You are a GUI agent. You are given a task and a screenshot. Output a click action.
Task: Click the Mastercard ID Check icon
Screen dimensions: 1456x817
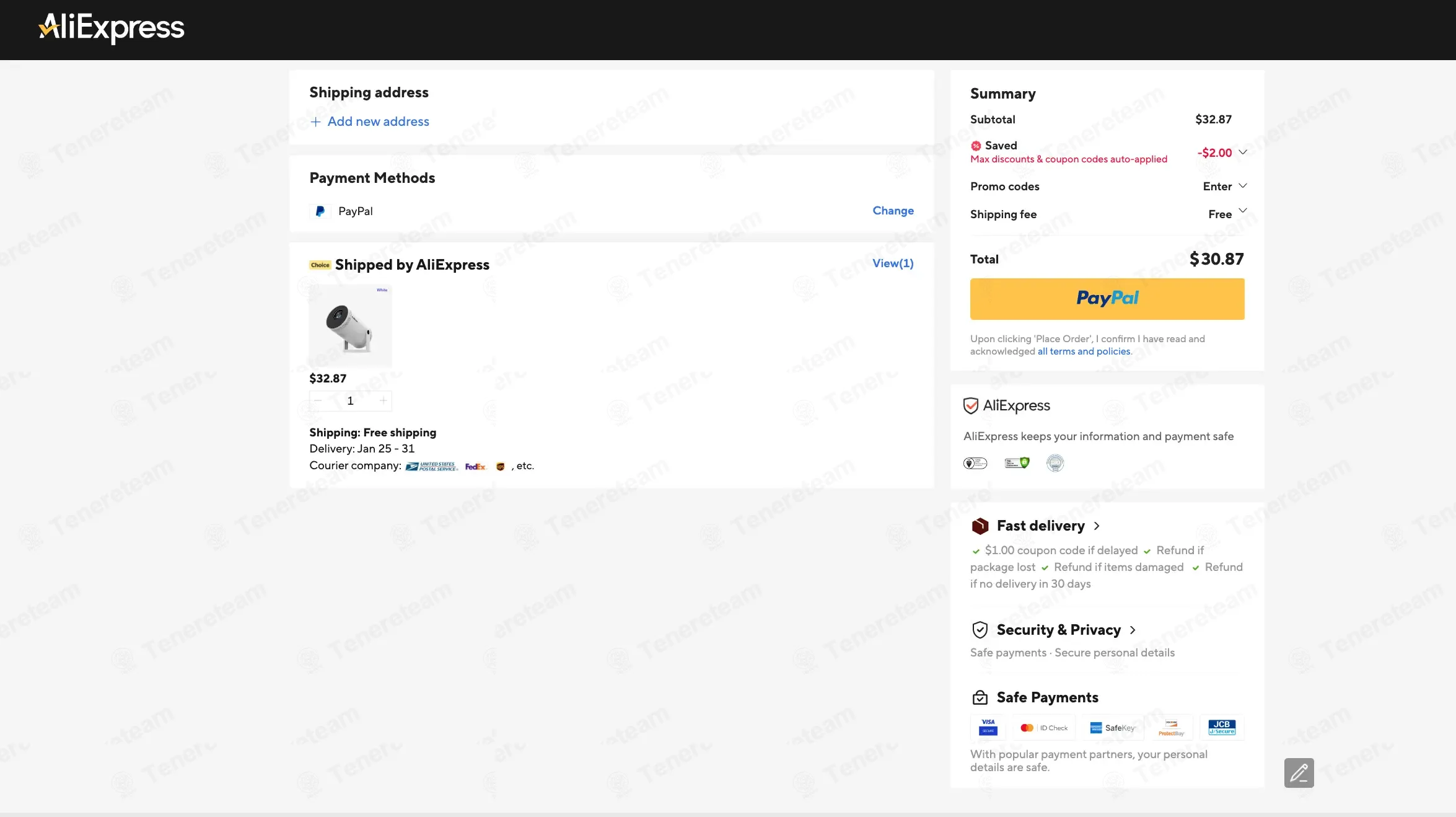[x=1044, y=728]
